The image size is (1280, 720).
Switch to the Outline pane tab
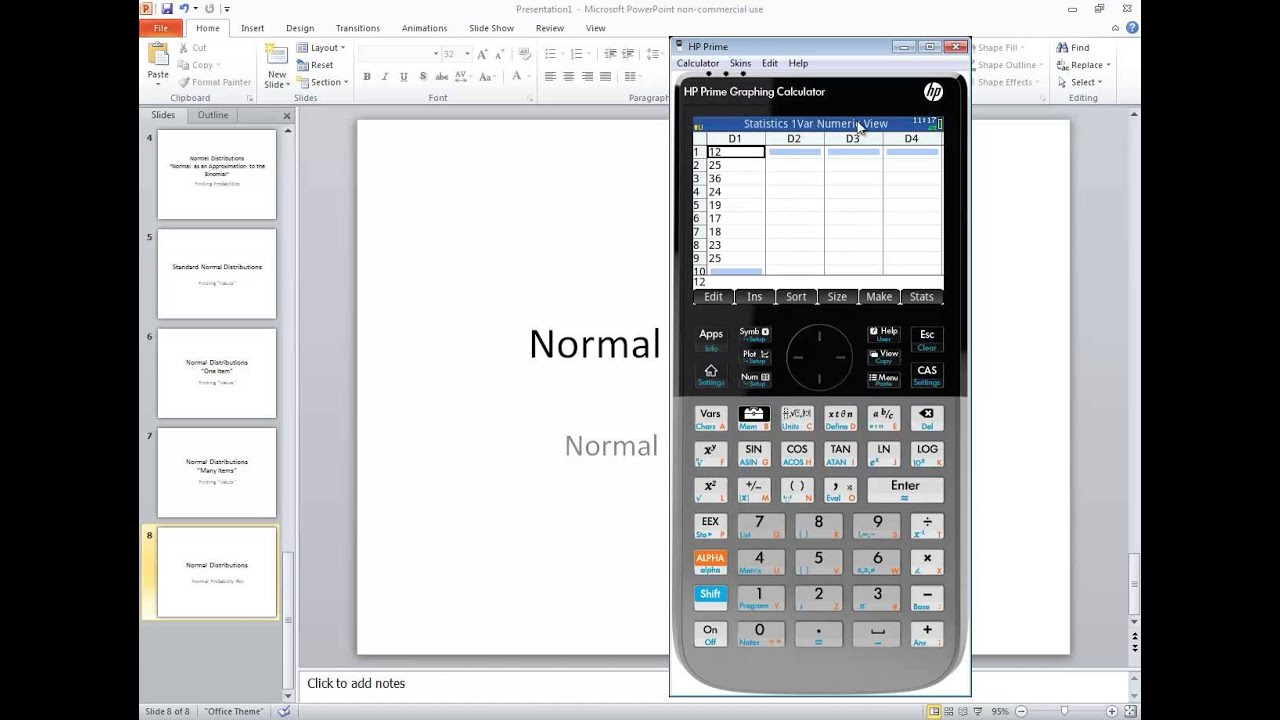(x=212, y=115)
